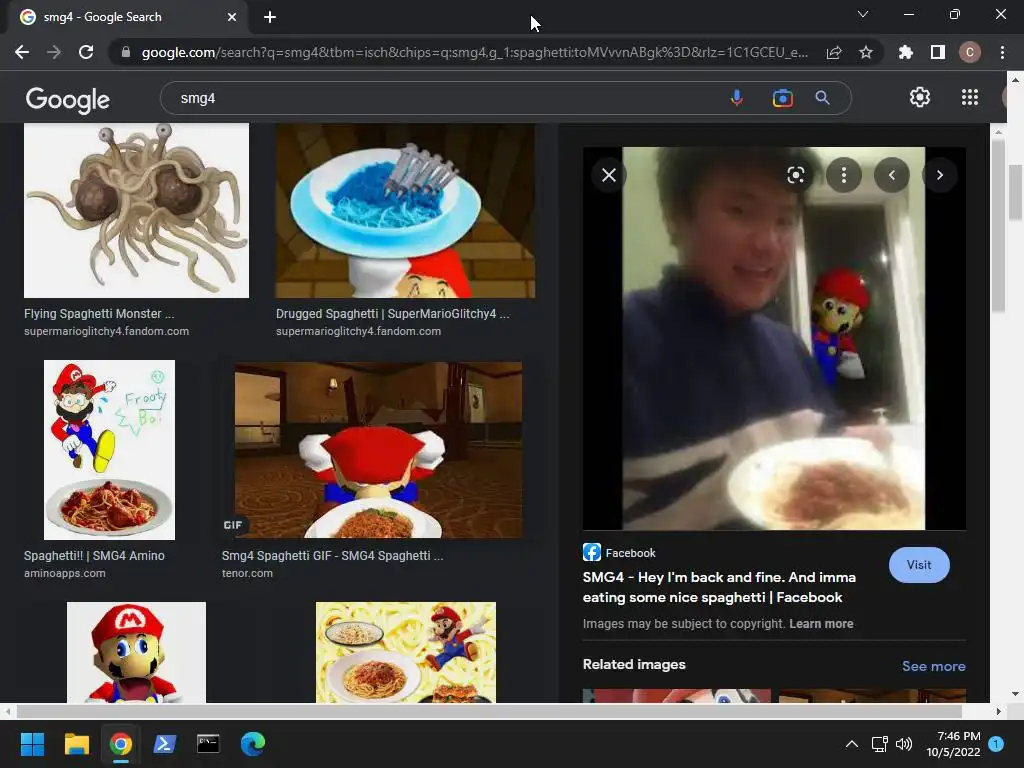This screenshot has height=768, width=1024.
Task: Click Spaghetti!! | SMG4 Amino caption
Action: pos(94,556)
